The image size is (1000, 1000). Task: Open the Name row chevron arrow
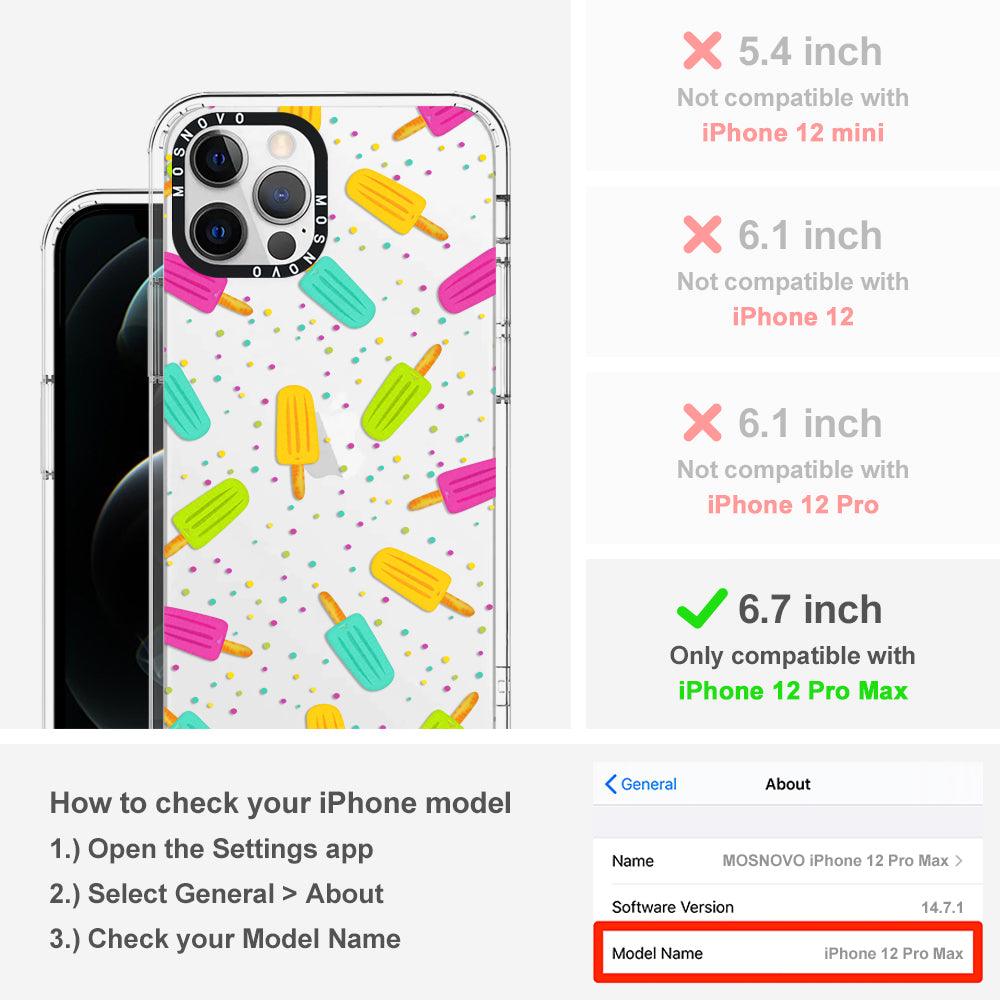click(x=959, y=860)
